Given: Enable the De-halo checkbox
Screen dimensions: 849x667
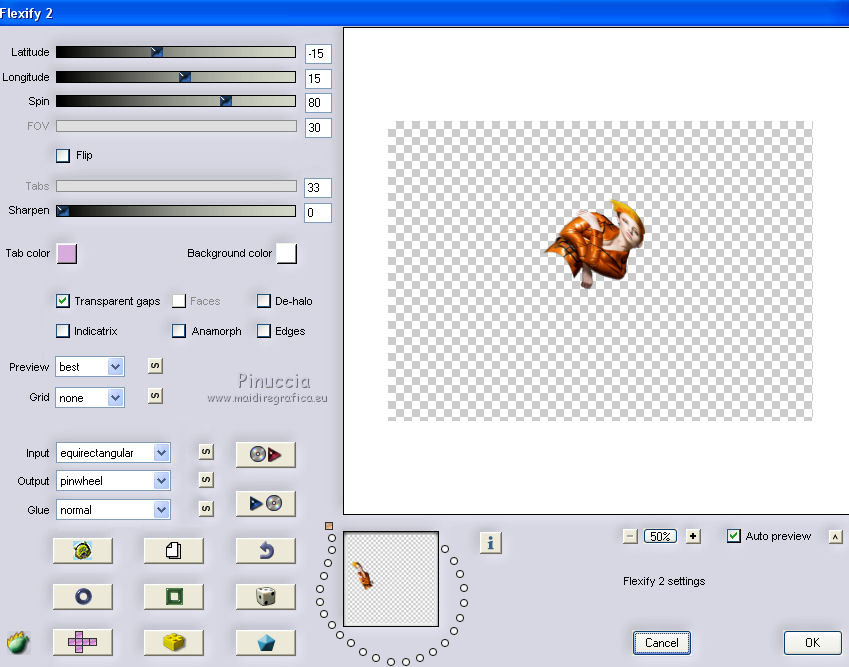Looking at the screenshot, I should pos(264,301).
